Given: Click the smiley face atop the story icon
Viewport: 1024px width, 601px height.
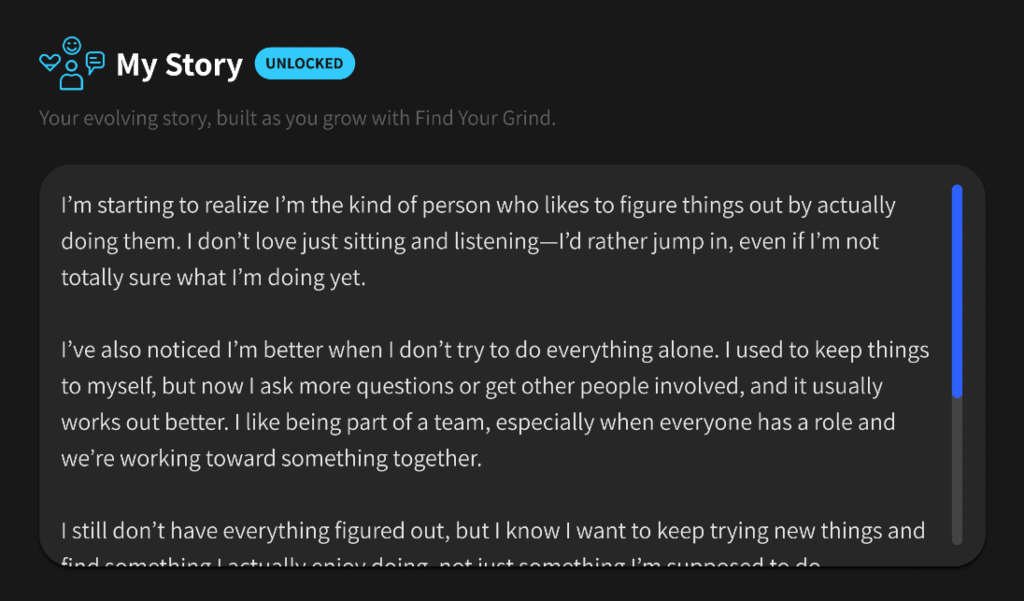Looking at the screenshot, I should pos(71,45).
